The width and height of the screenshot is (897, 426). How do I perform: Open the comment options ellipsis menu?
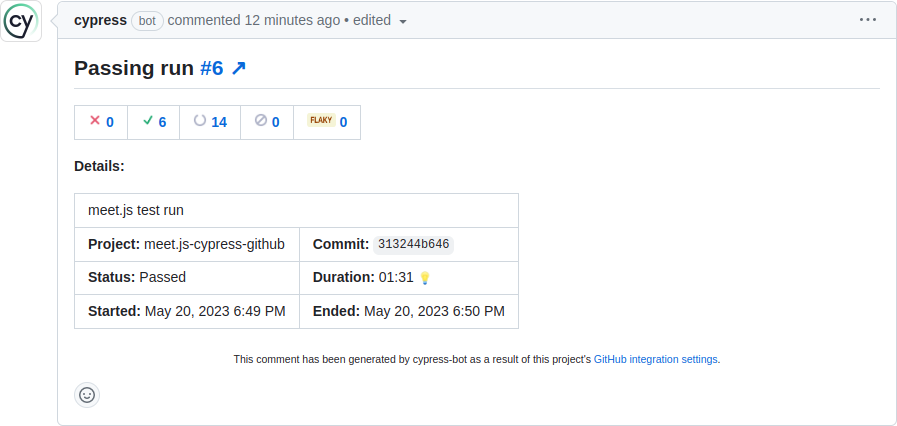pyautogui.click(x=867, y=20)
